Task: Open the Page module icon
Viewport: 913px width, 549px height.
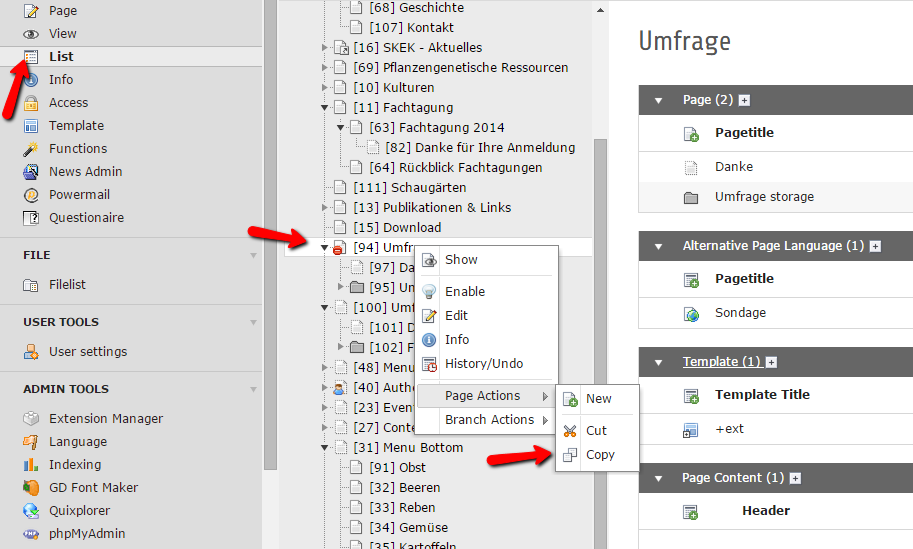Action: click(31, 11)
